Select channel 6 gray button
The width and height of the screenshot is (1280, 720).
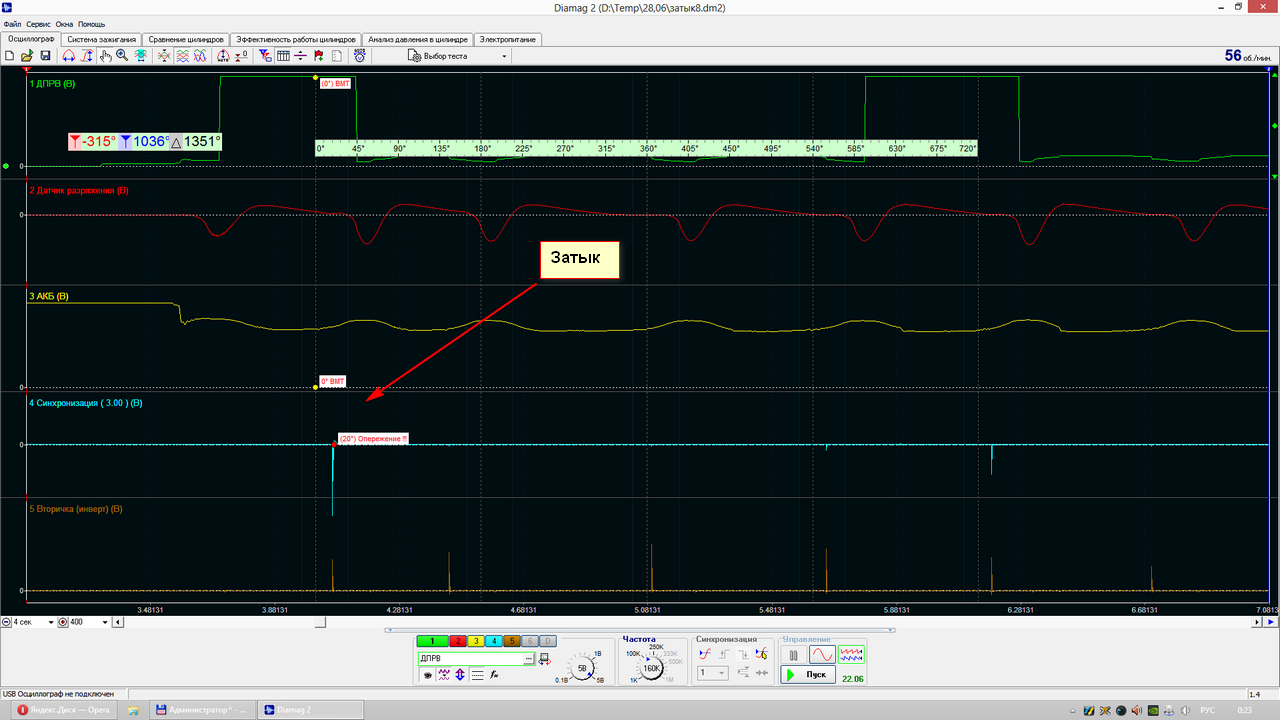click(x=530, y=641)
